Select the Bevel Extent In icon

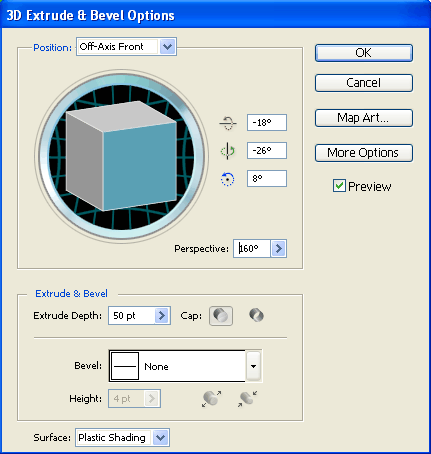[247, 399]
